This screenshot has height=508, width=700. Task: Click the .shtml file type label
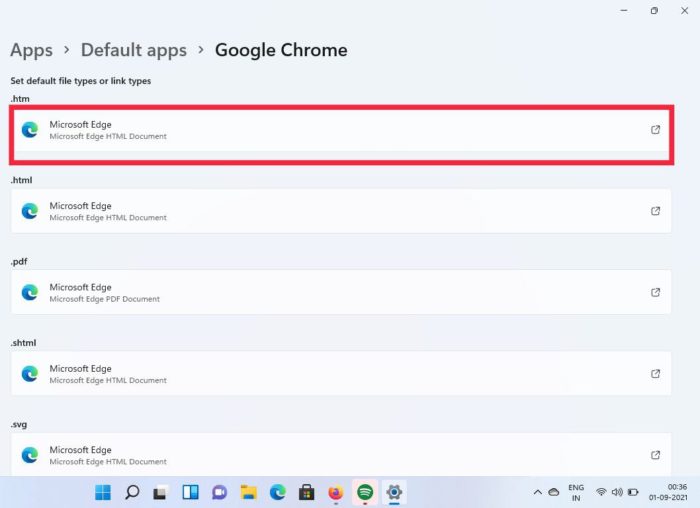pyautogui.click(x=23, y=343)
